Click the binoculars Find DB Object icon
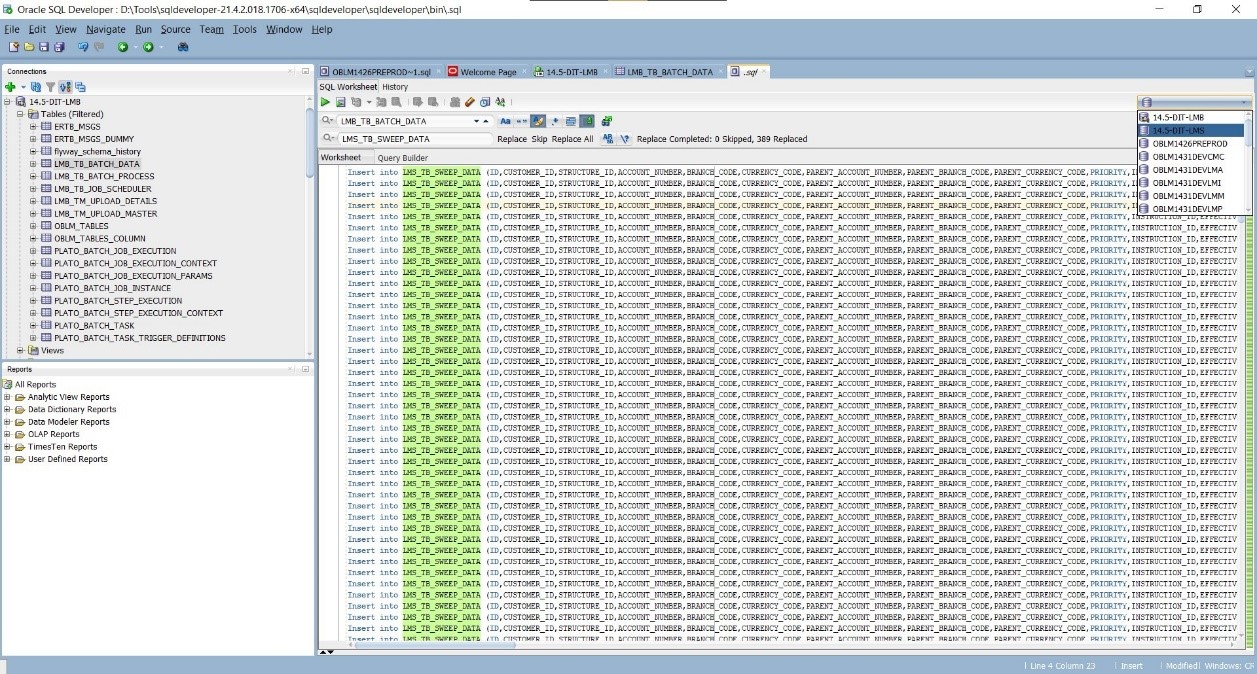Image resolution: width=1257 pixels, height=674 pixels. (x=183, y=47)
